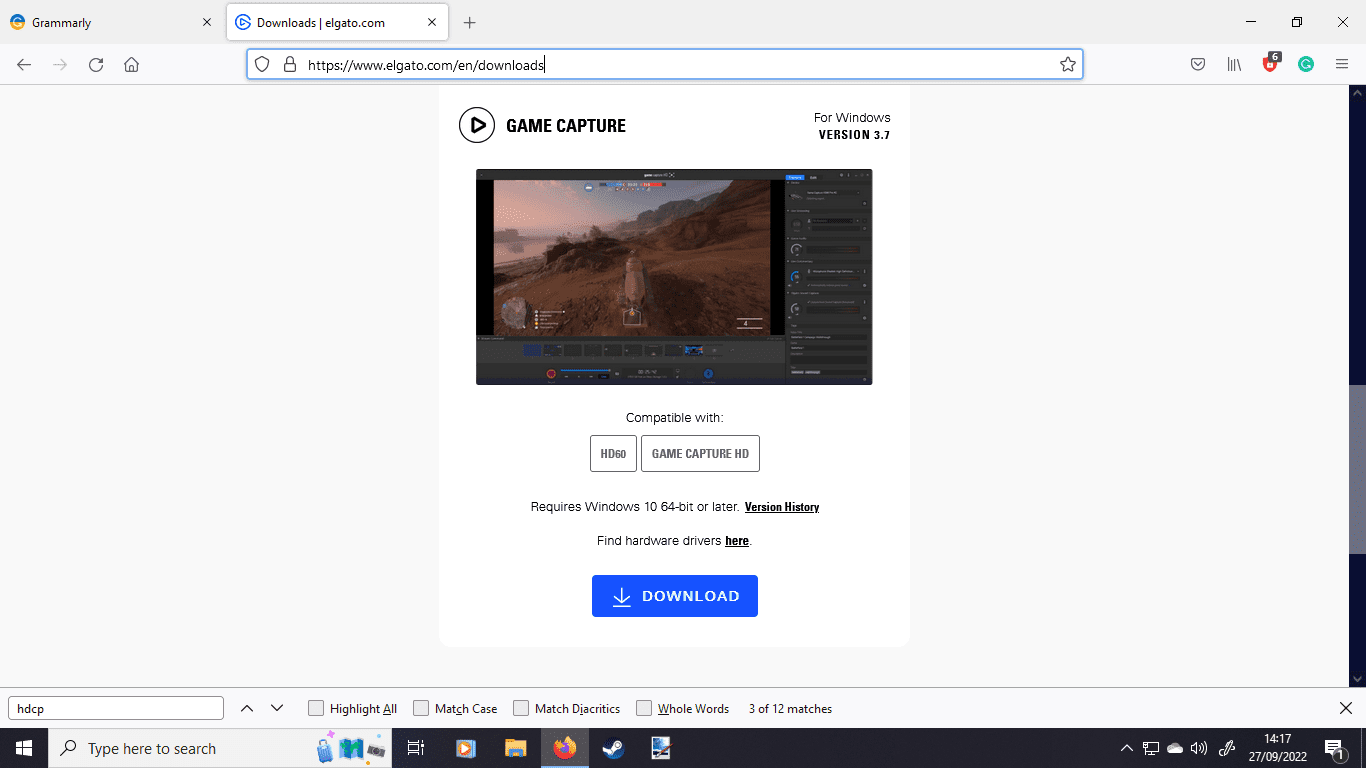Enable Highlight All in find bar
Viewport: 1366px width, 768px height.
coord(316,708)
